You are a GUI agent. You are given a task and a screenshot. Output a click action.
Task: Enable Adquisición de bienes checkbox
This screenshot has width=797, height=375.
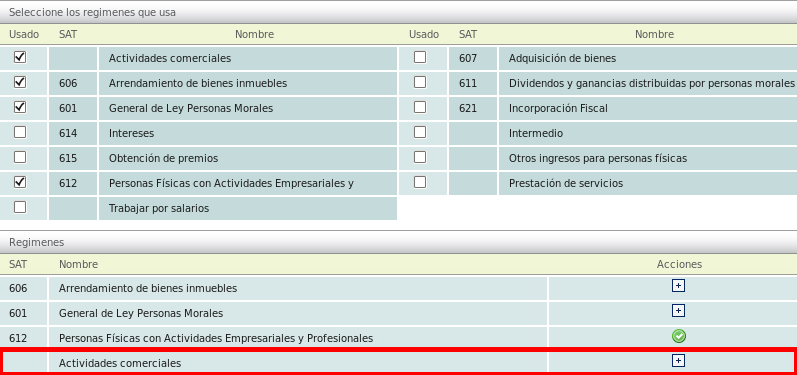[420, 57]
